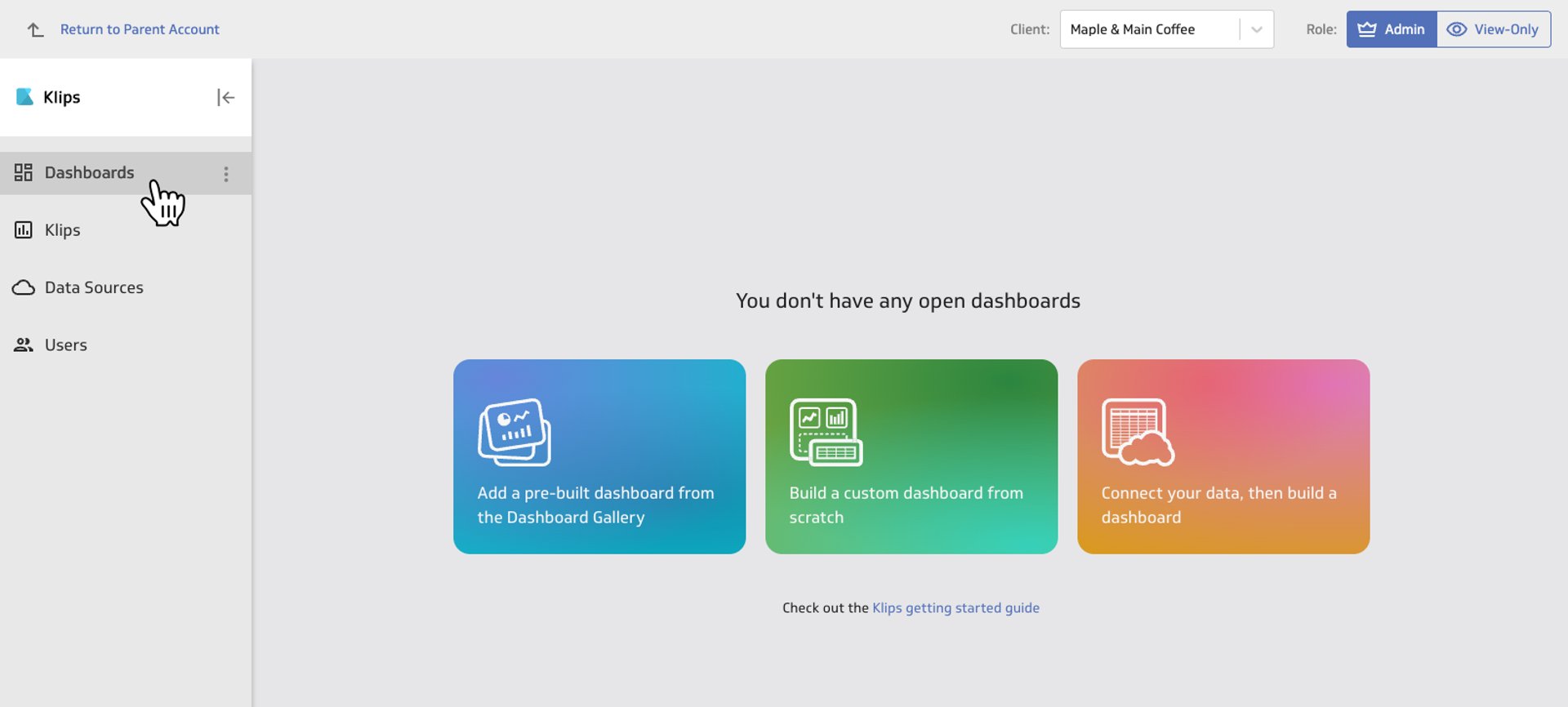This screenshot has height=707, width=1568.
Task: Click the Return to Parent Account arrow icon
Action: 35,30
